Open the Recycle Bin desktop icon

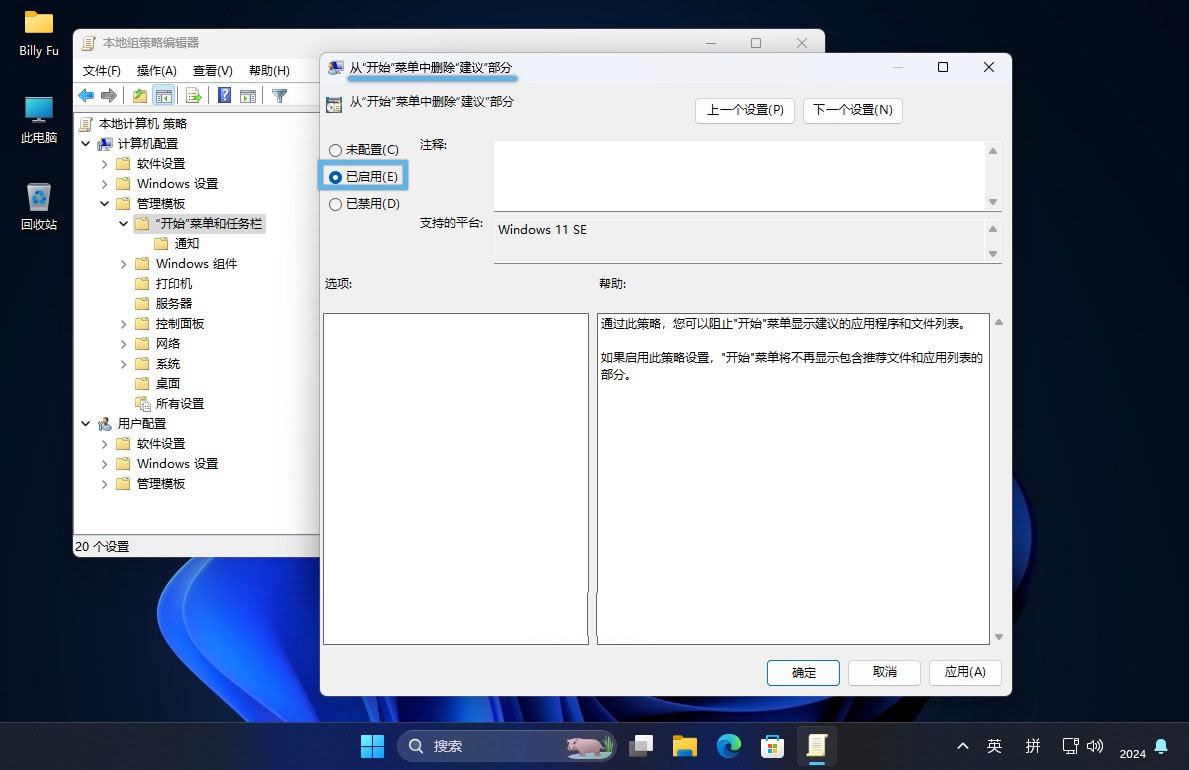[39, 205]
